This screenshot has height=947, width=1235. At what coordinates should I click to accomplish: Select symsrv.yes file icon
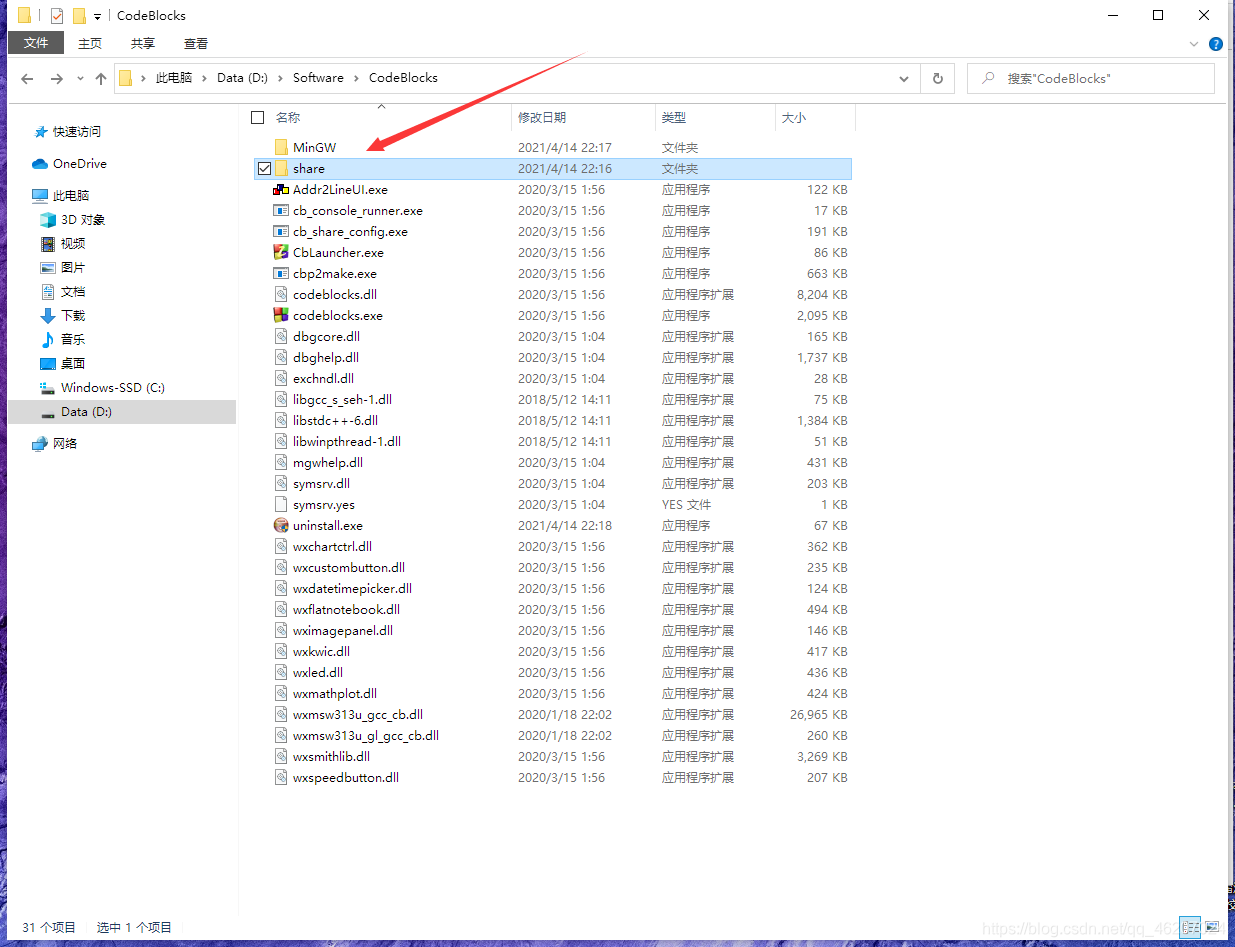[x=281, y=505]
